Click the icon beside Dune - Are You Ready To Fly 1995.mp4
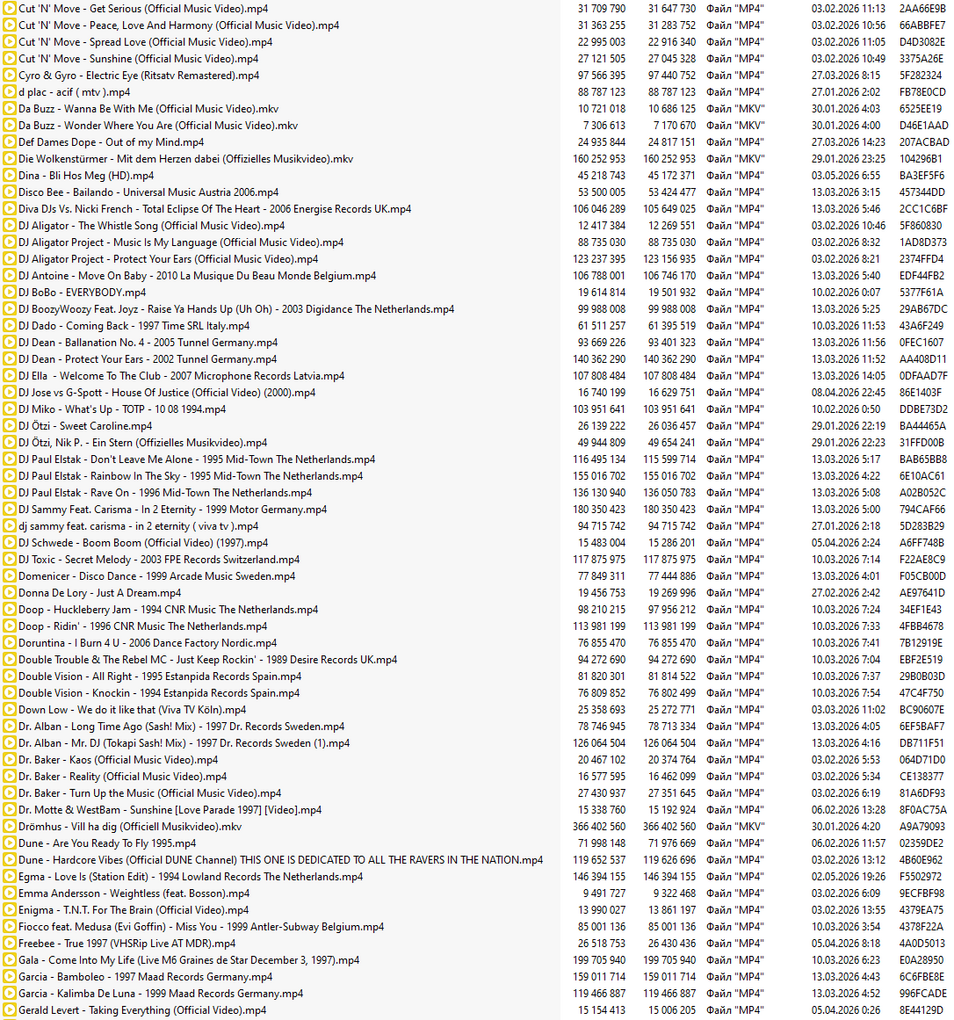 pos(9,844)
